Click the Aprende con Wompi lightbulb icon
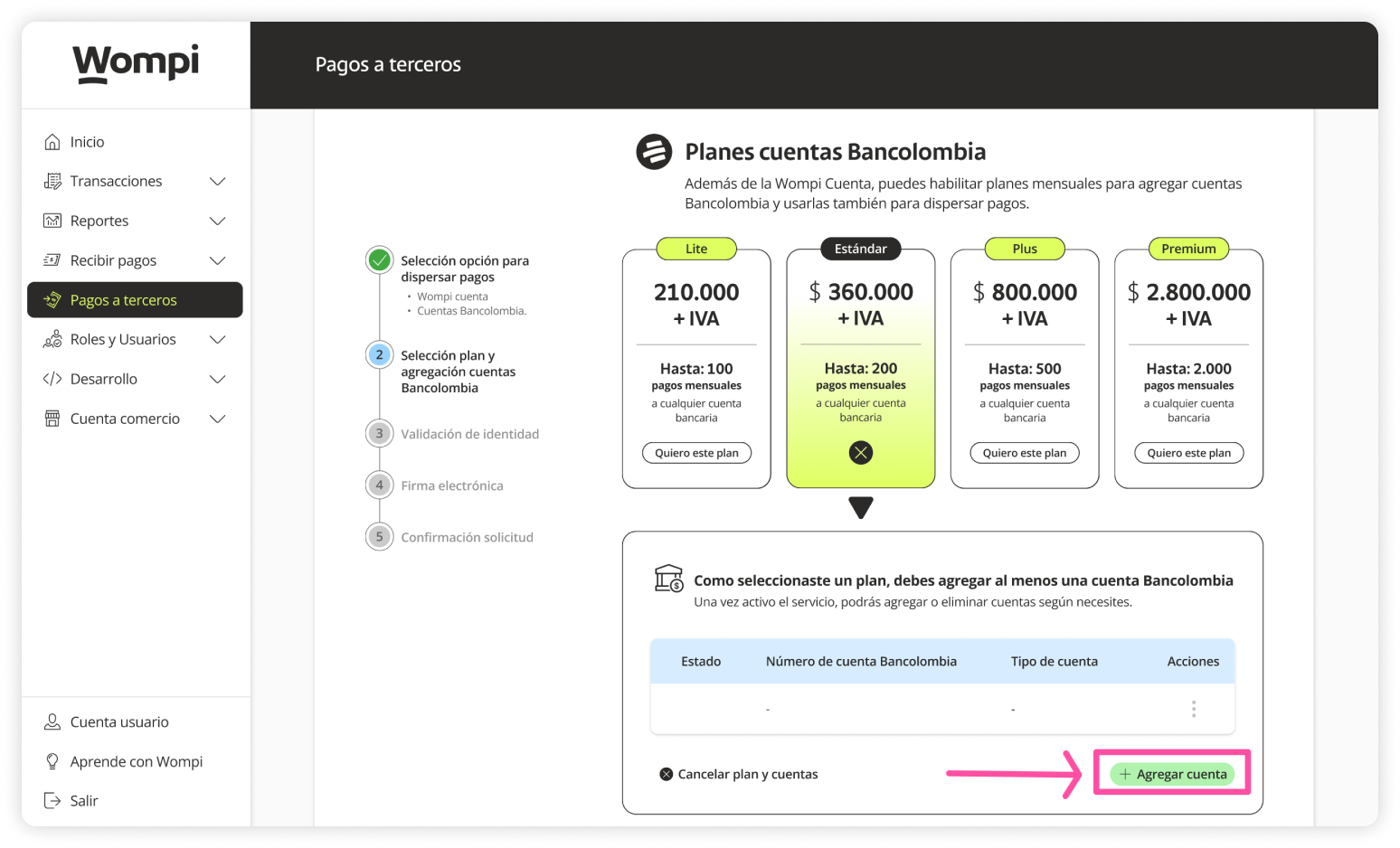This screenshot has height=848, width=1400. (x=52, y=762)
